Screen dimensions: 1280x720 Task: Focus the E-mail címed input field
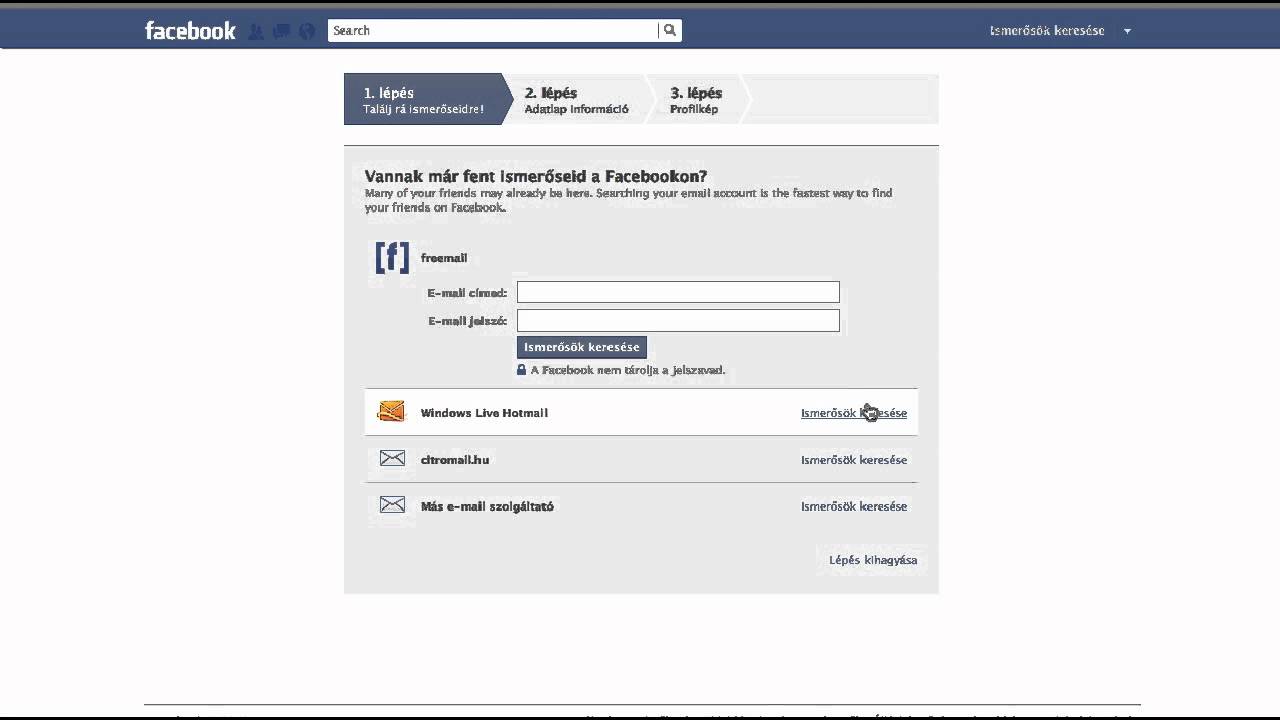point(678,292)
